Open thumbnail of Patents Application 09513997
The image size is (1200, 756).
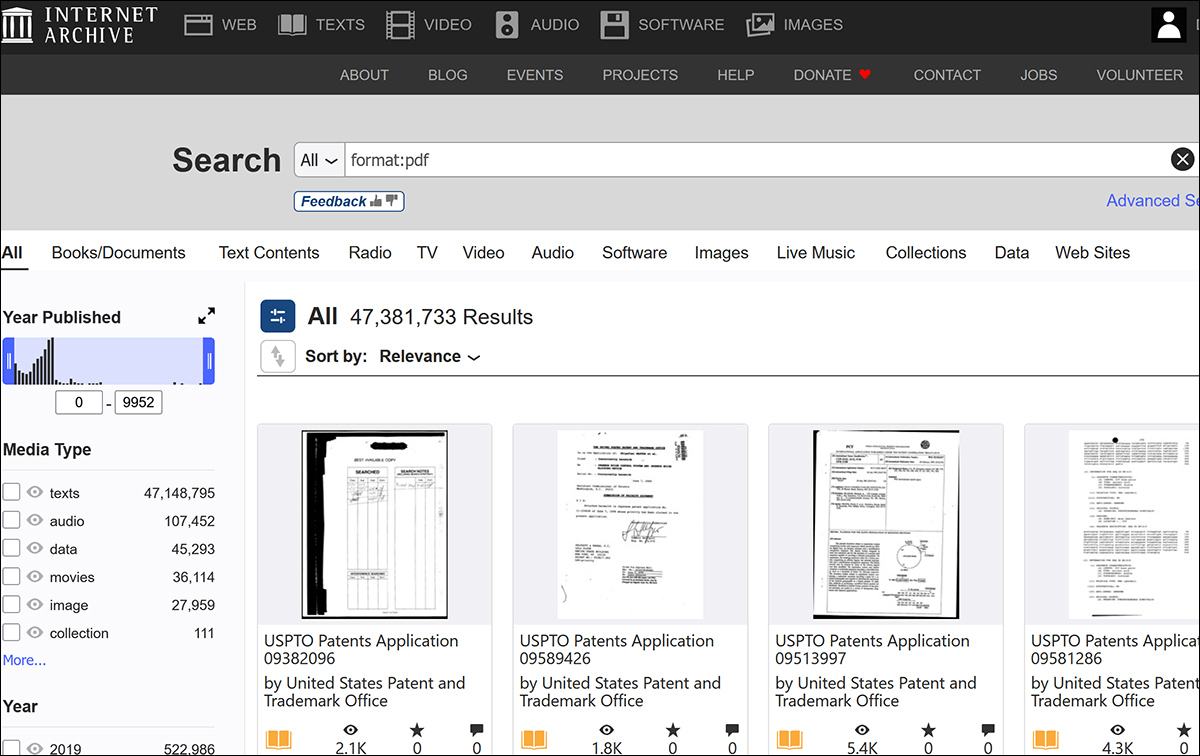pos(886,525)
